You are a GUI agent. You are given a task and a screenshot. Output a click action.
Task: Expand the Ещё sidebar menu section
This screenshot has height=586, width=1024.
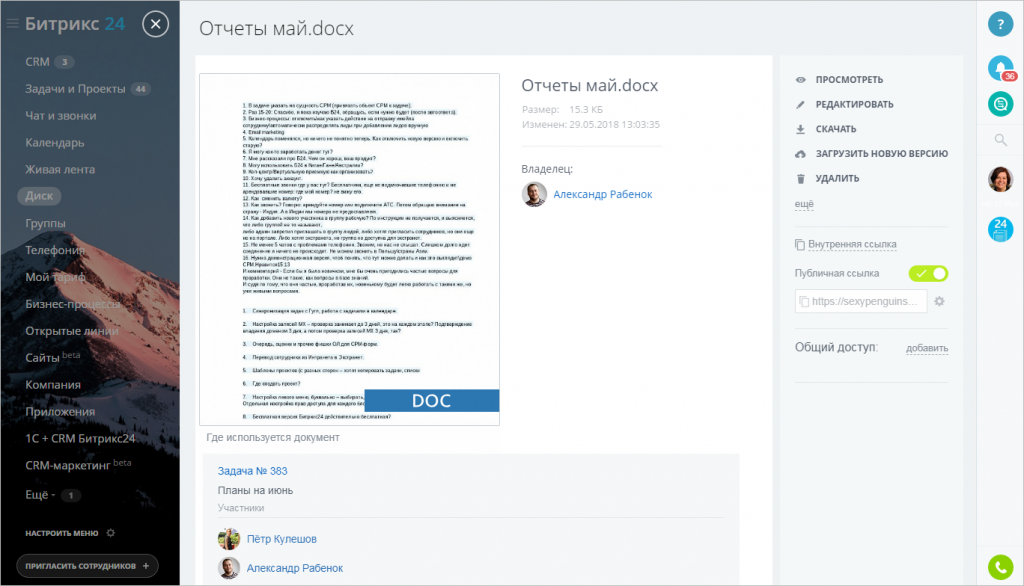coord(40,495)
